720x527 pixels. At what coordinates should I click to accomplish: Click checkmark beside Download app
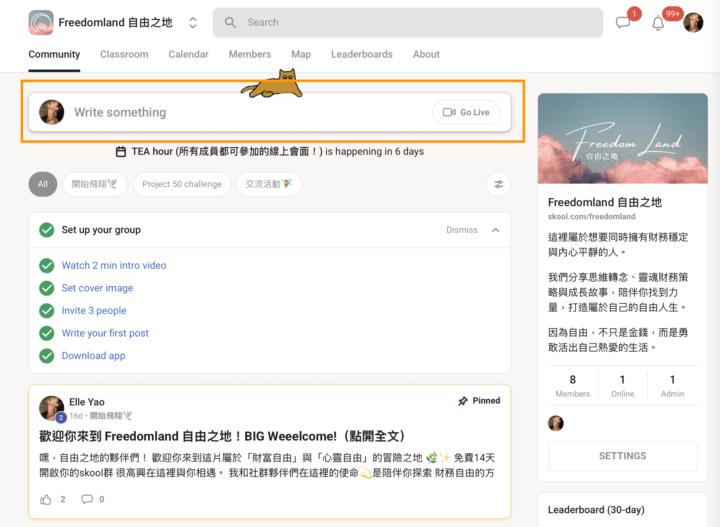pos(46,356)
